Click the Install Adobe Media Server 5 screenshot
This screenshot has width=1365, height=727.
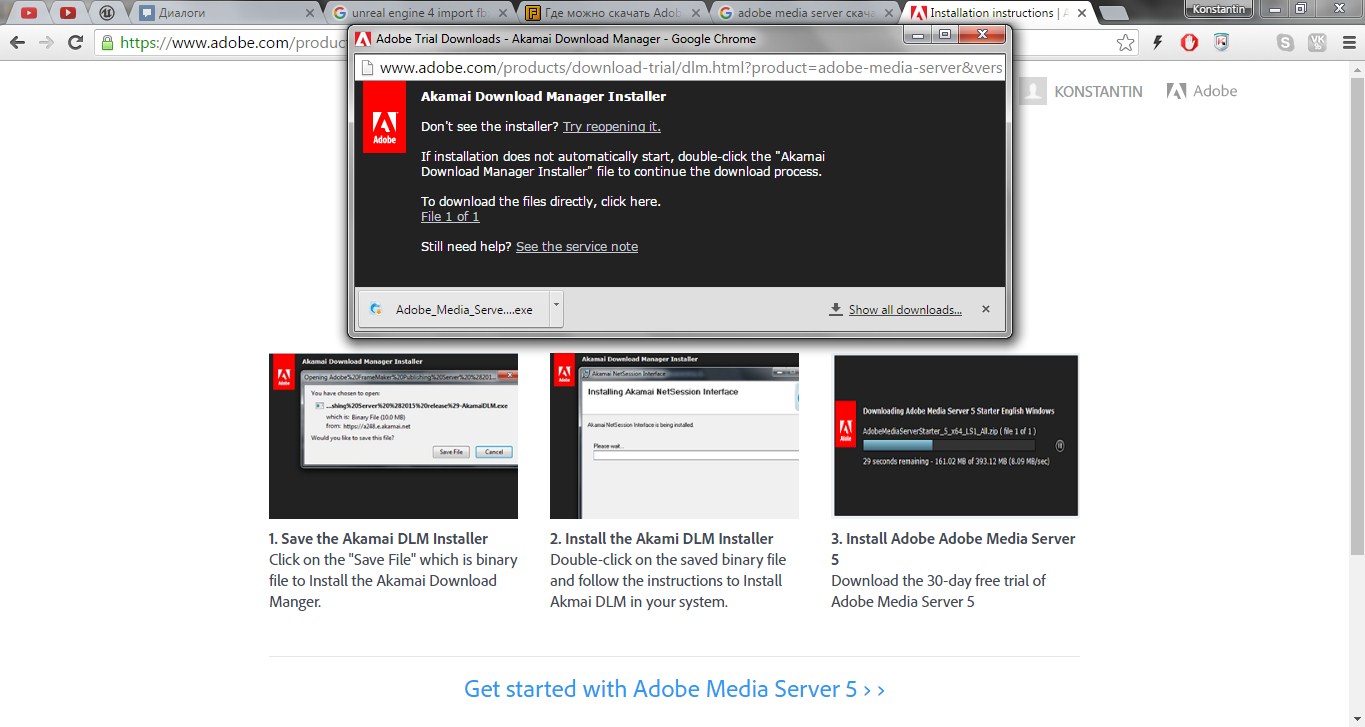[x=955, y=436]
